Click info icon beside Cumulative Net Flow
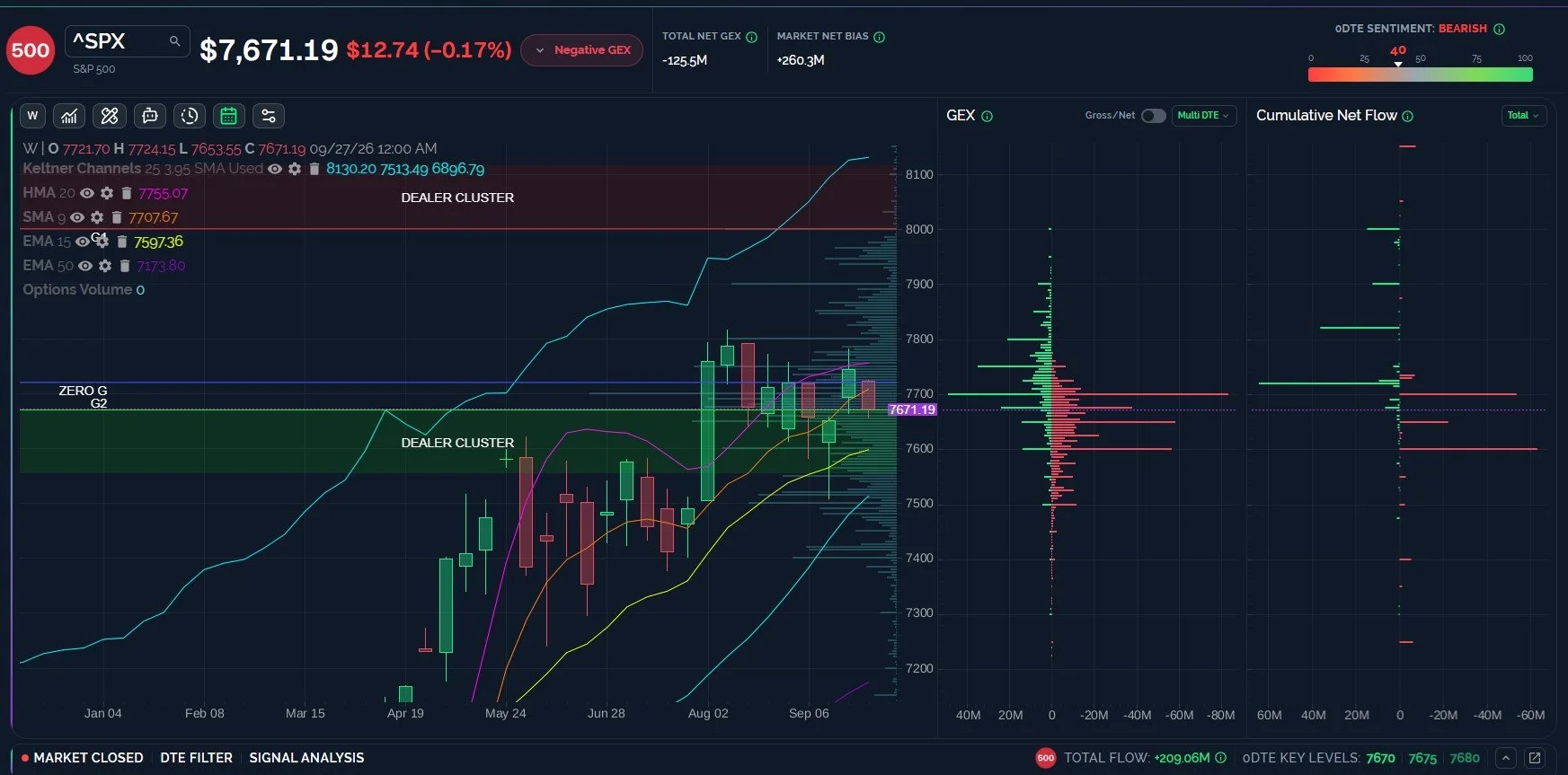 [x=1408, y=116]
